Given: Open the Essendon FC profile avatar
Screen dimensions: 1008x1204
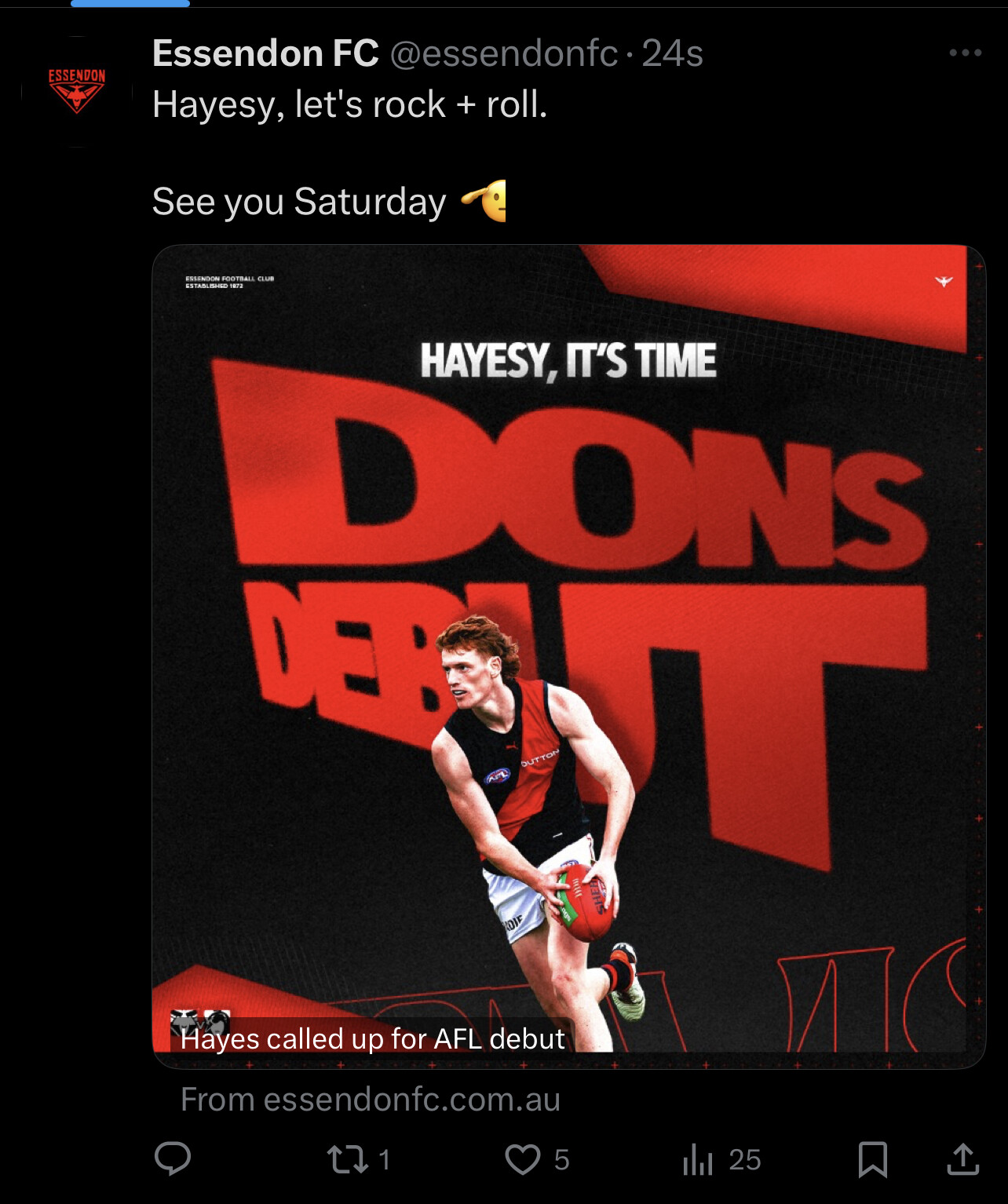Looking at the screenshot, I should coord(77,91).
